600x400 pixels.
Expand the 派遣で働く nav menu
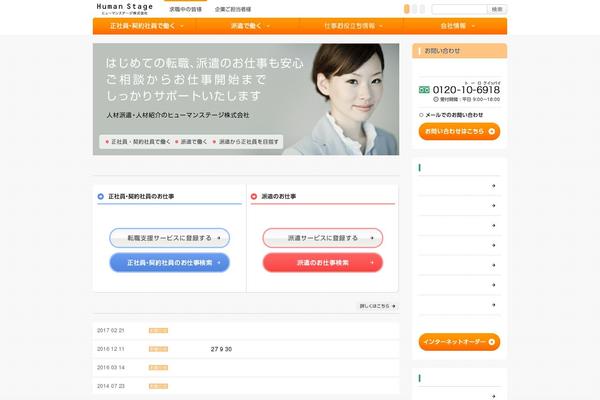point(248,26)
